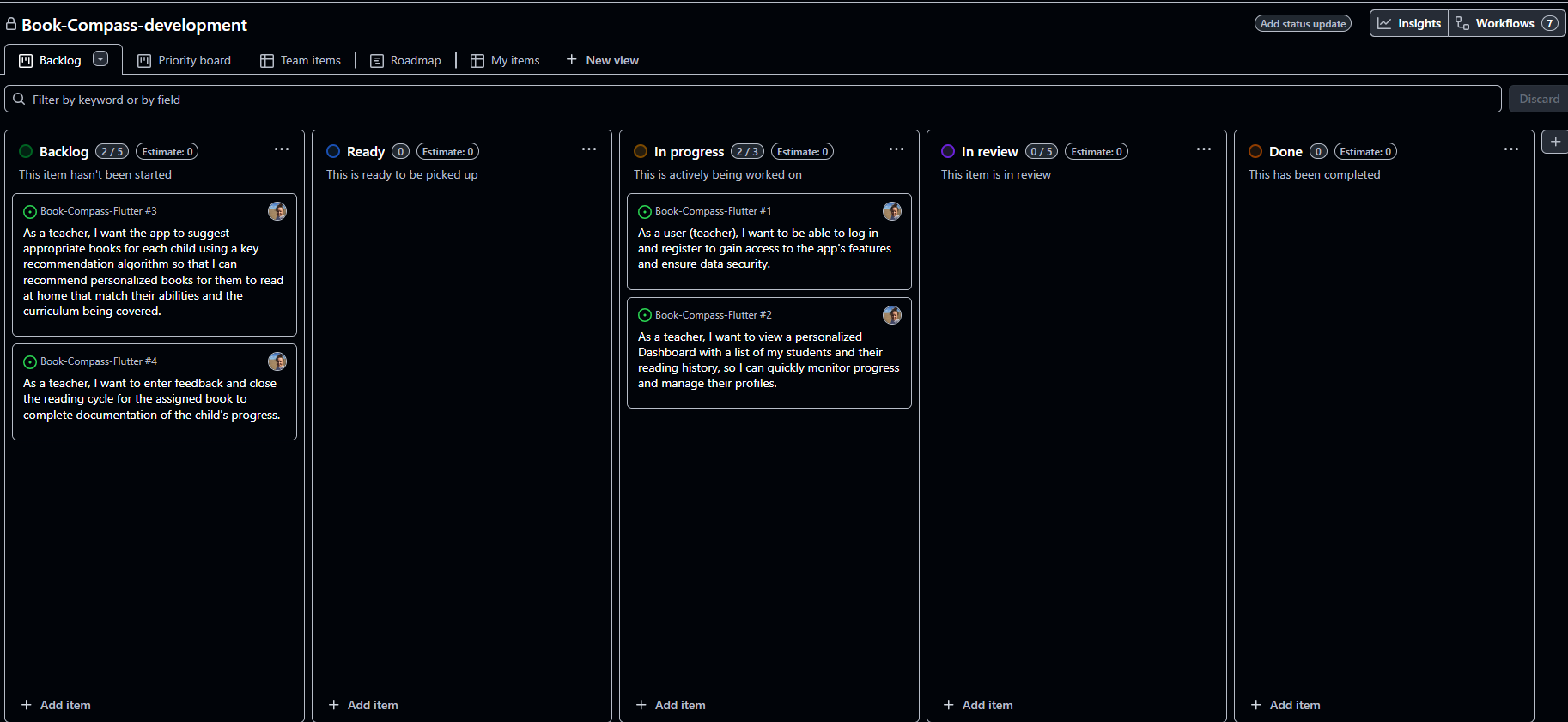Image resolution: width=1568 pixels, height=722 pixels.
Task: Click the Add status update button
Action: click(x=1303, y=24)
